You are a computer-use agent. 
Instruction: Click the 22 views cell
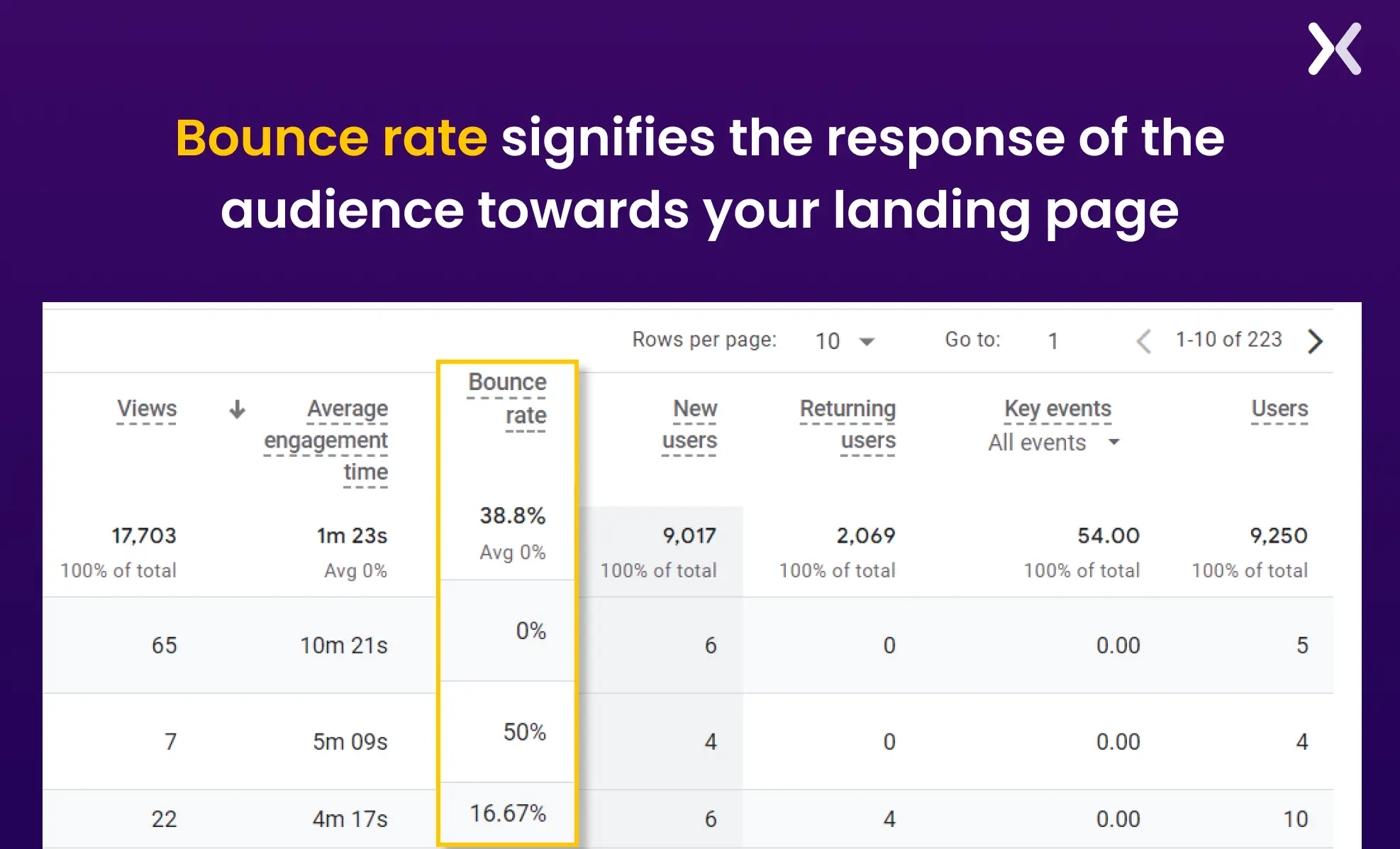(x=164, y=819)
